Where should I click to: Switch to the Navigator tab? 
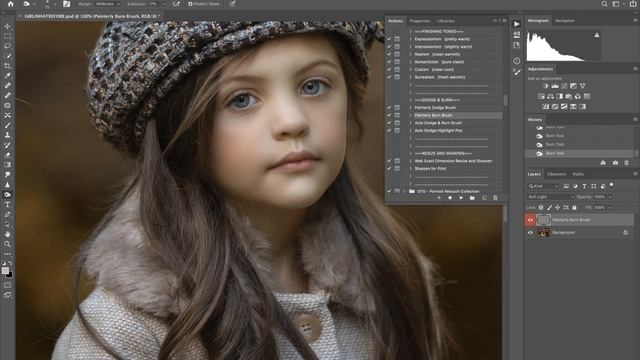(565, 20)
